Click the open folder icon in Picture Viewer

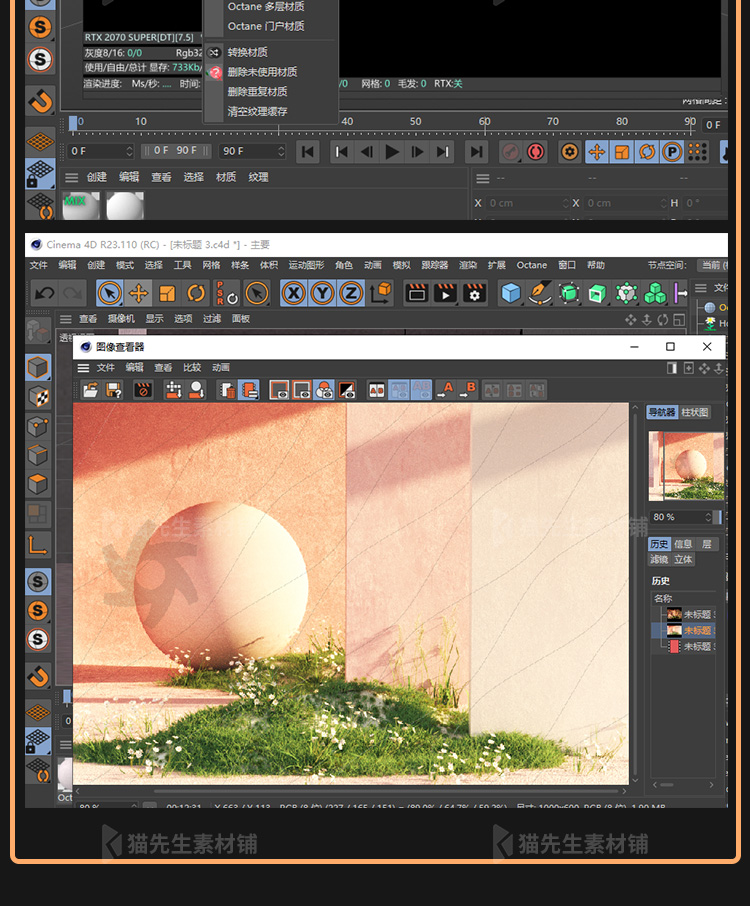click(x=90, y=390)
